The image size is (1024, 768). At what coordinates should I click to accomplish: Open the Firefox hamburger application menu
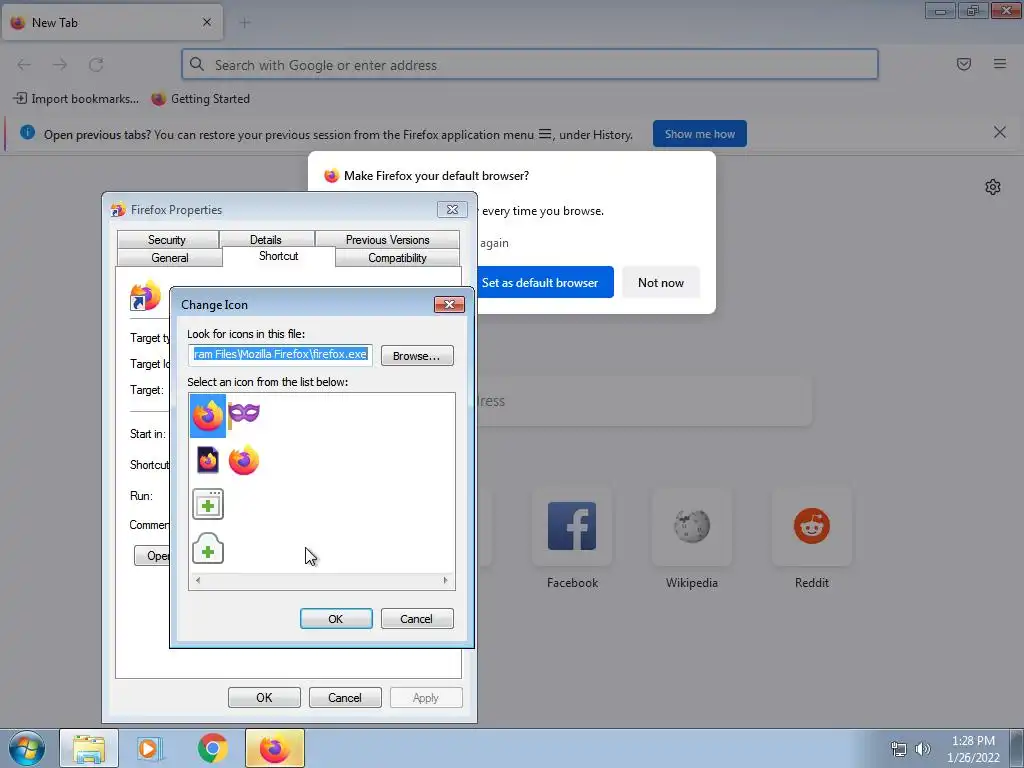point(1000,64)
